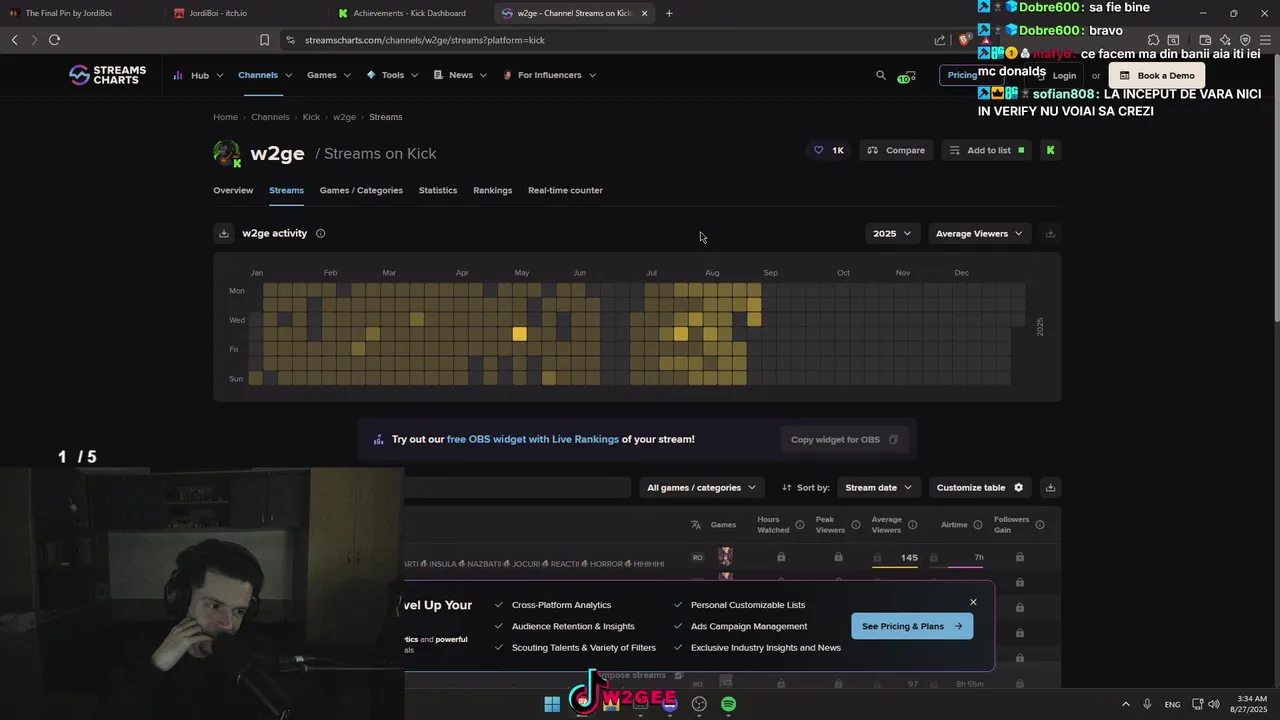Viewport: 1280px width, 720px height.
Task: Click the info icon for Peak Viewers
Action: tap(856, 524)
